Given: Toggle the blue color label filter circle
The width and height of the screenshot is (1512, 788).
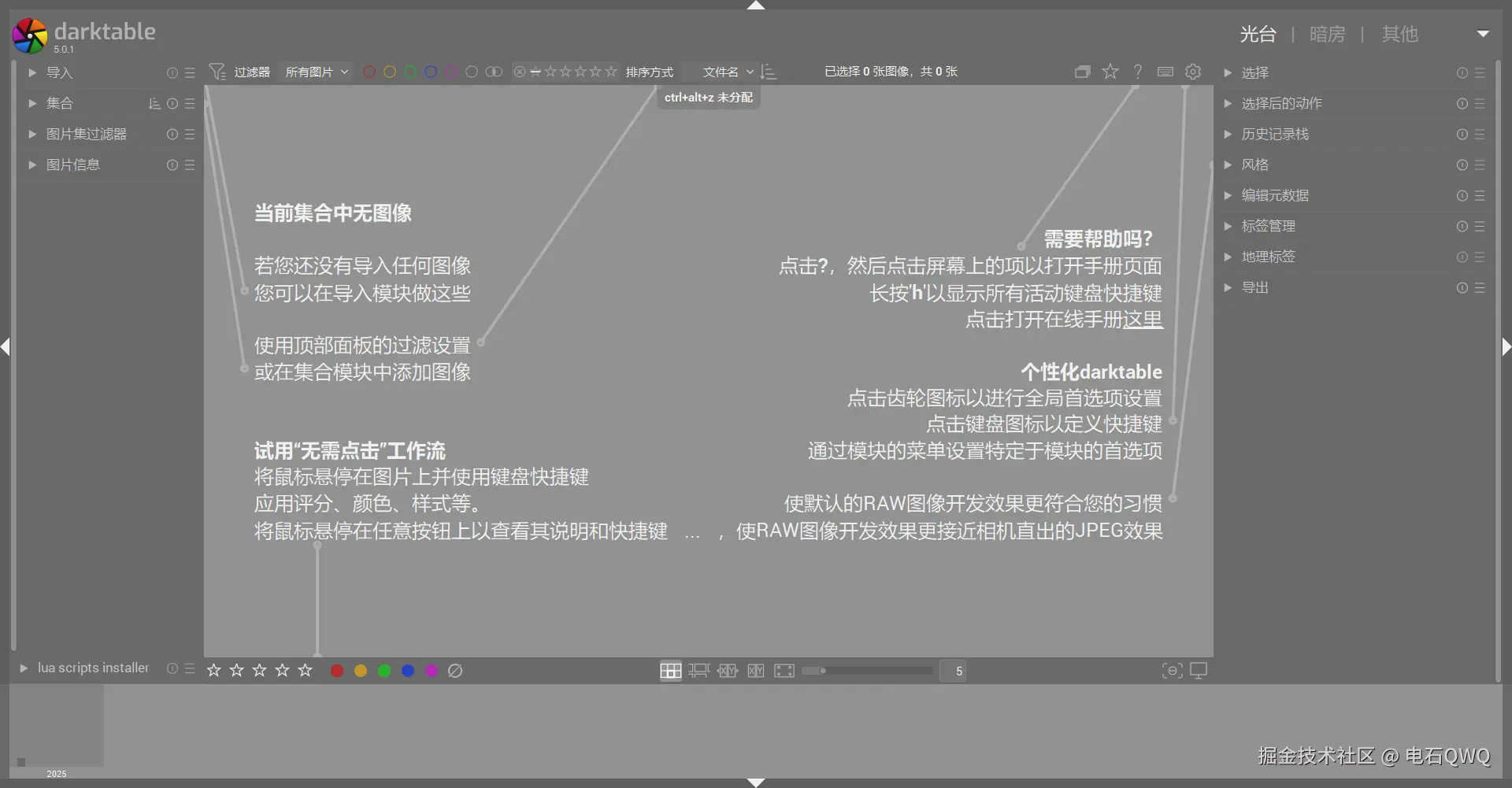Looking at the screenshot, I should pyautogui.click(x=431, y=72).
